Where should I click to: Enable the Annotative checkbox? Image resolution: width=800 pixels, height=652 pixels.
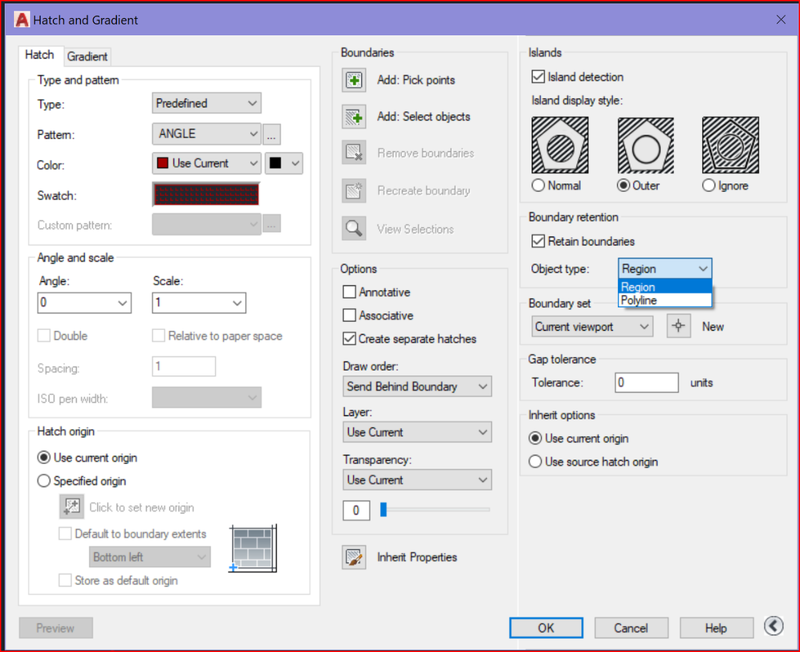click(x=350, y=293)
